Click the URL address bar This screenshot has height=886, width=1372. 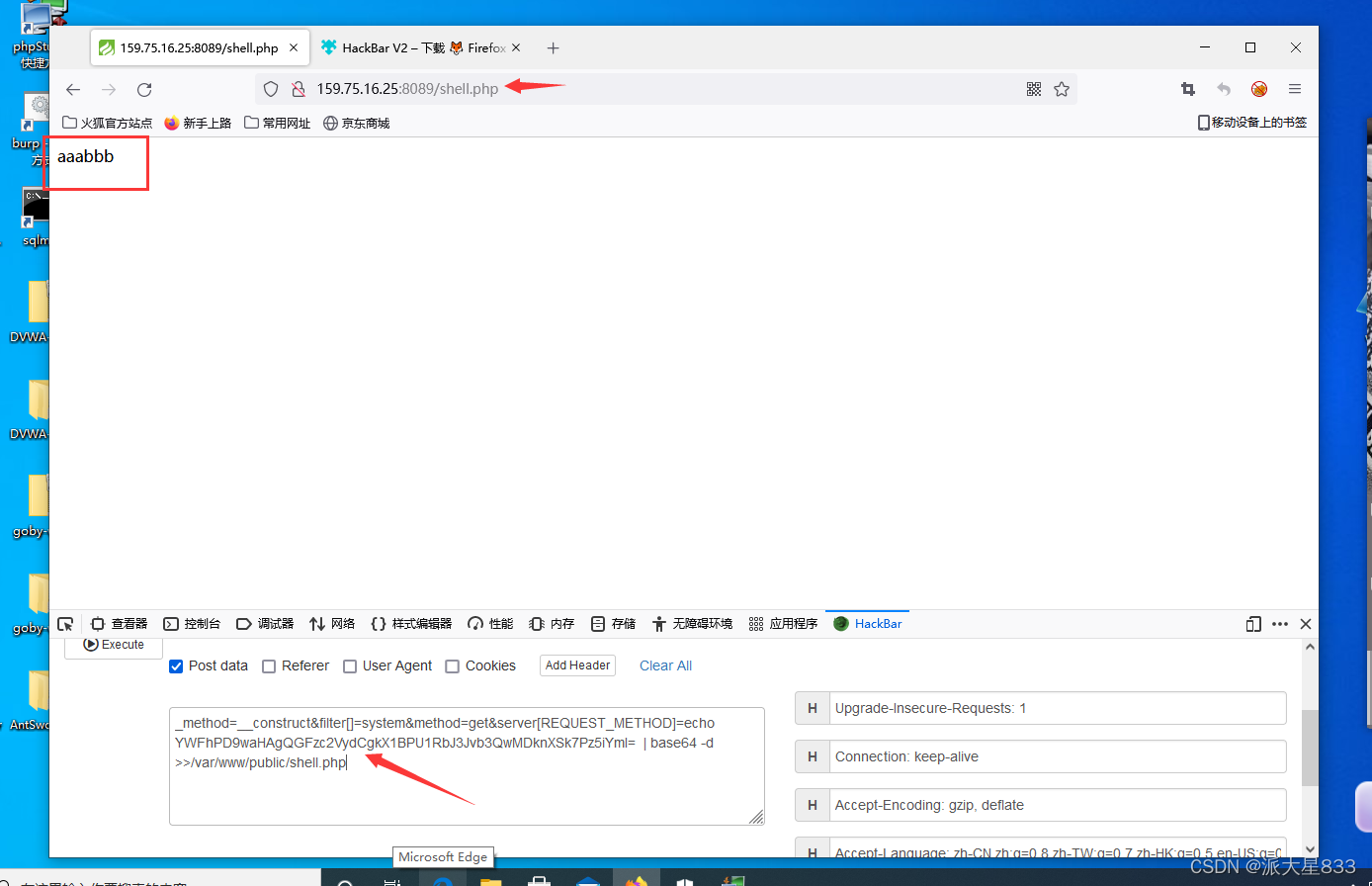tap(666, 89)
